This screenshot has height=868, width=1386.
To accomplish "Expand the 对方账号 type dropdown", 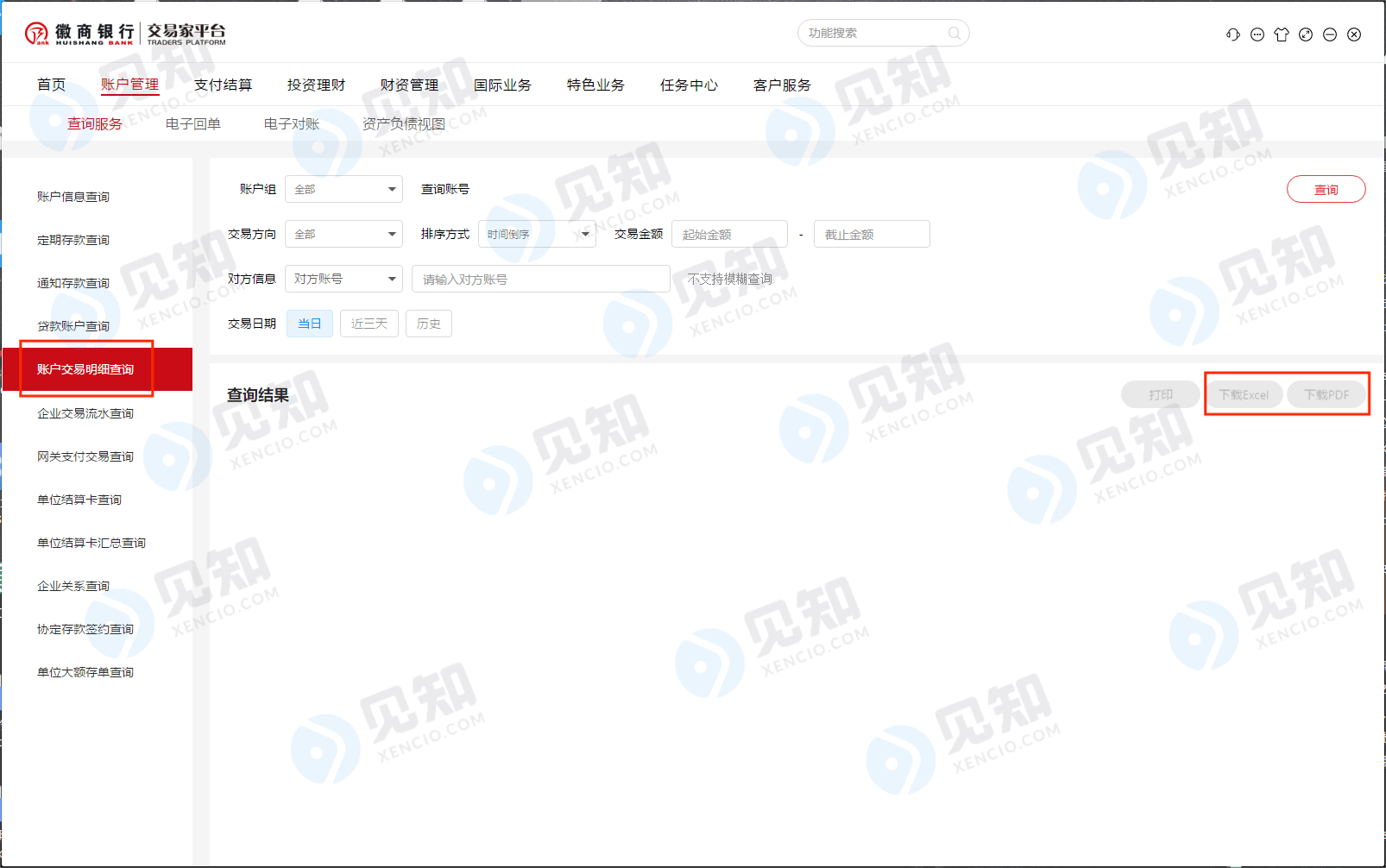I will point(343,279).
